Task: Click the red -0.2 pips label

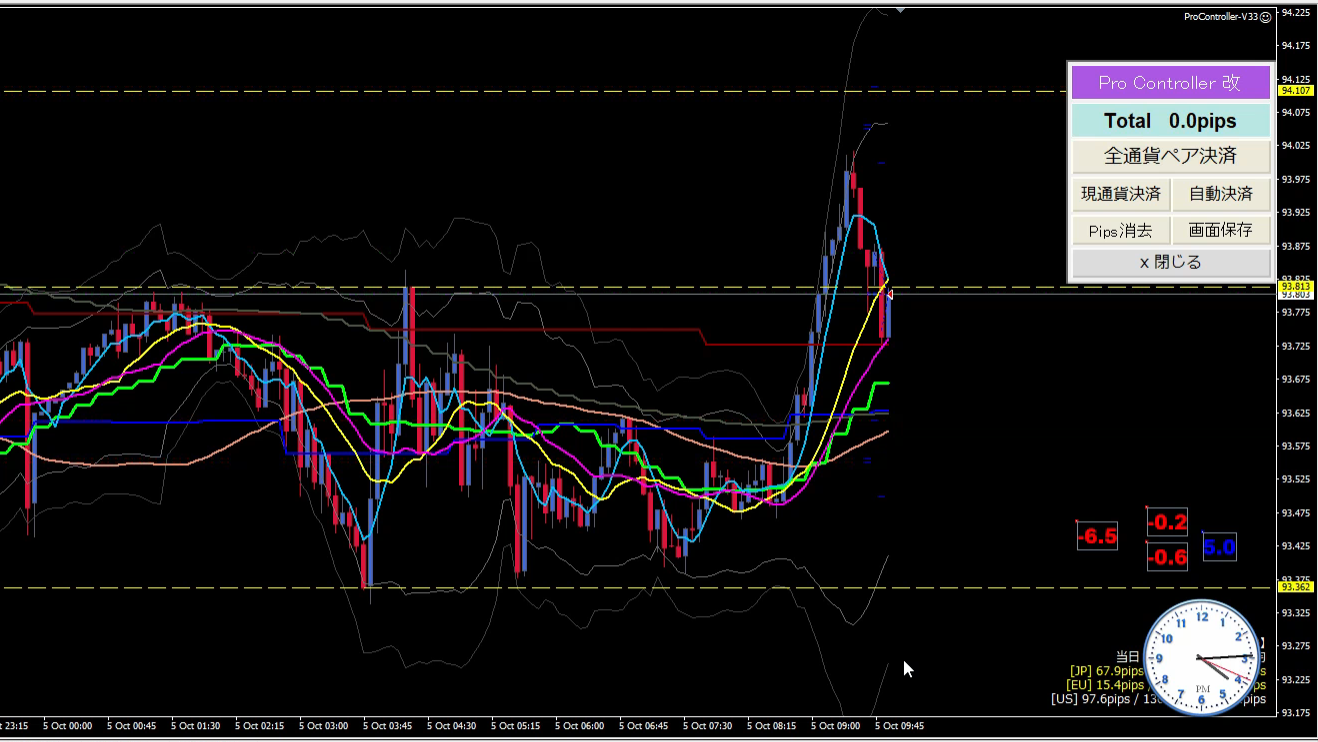Action: 1167,522
